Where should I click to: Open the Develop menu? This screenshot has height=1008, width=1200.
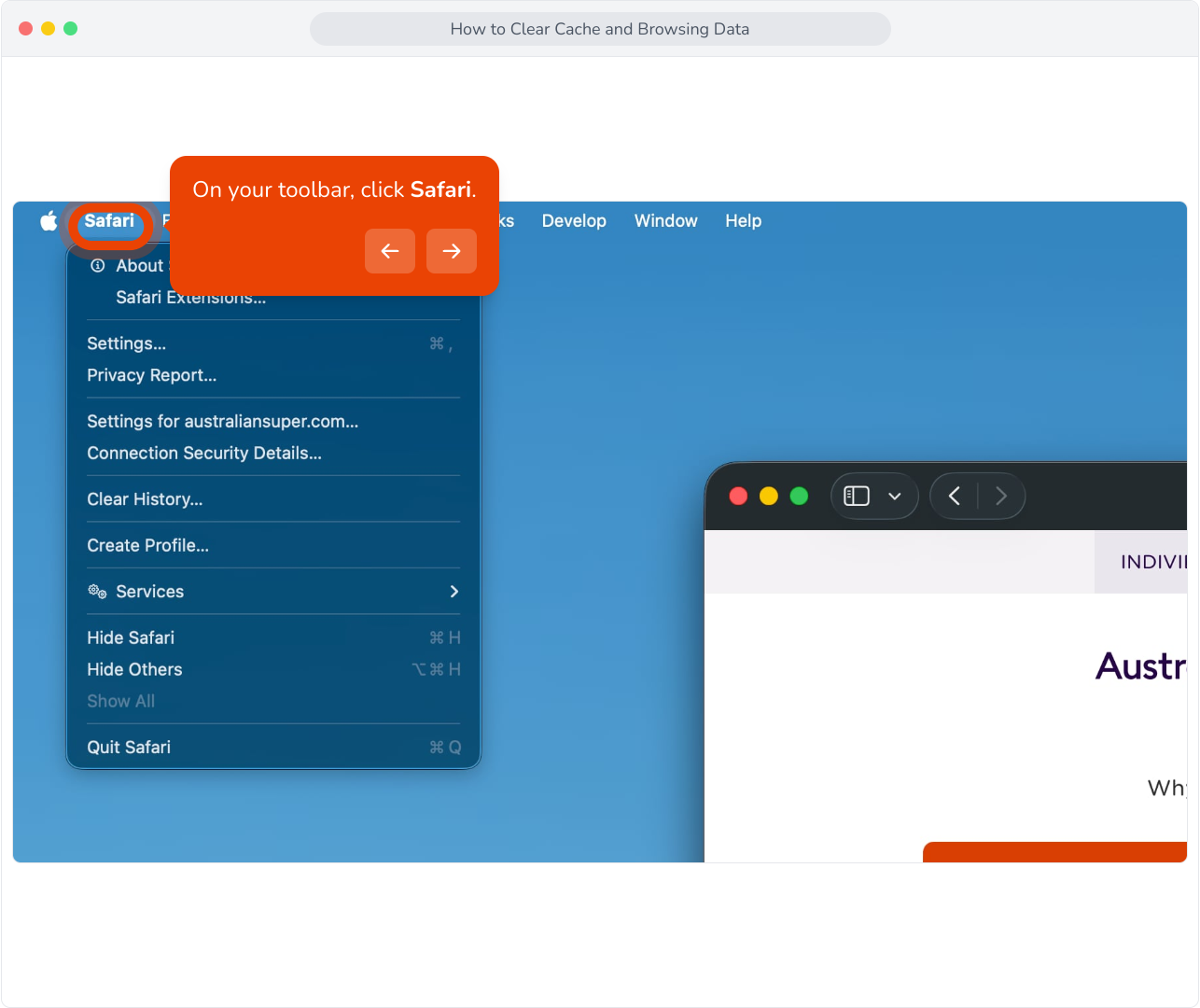pos(574,221)
